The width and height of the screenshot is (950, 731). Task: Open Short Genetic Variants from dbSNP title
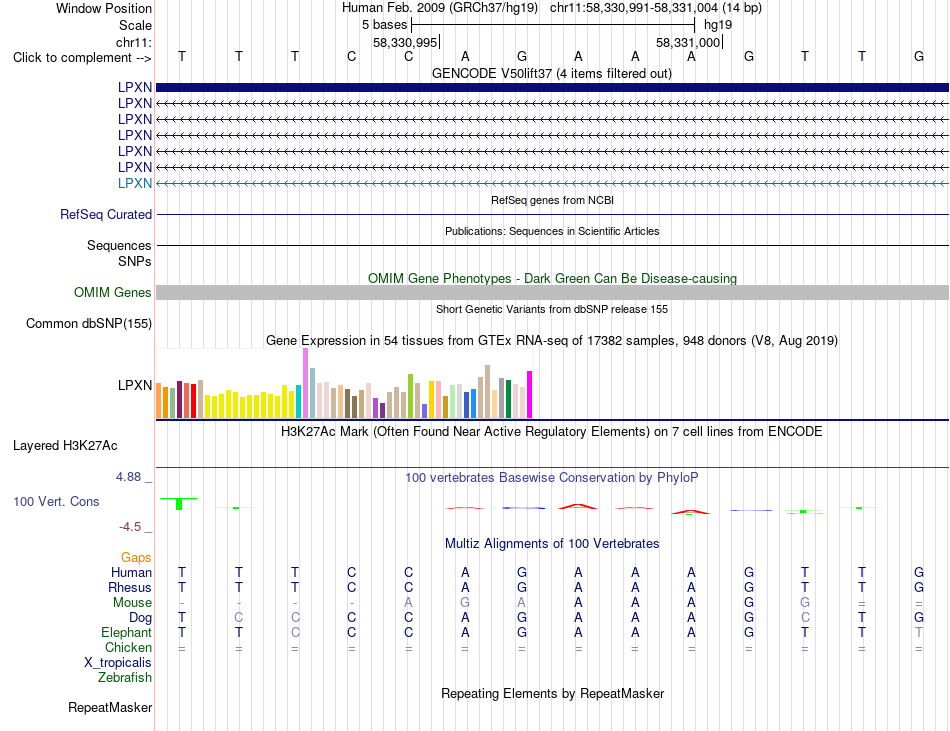coord(552,309)
